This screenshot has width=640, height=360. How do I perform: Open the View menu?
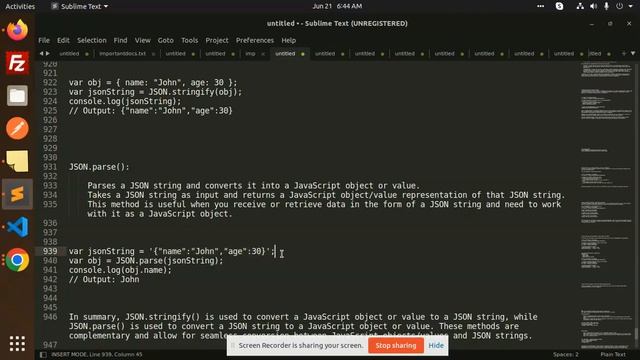pyautogui.click(x=143, y=40)
